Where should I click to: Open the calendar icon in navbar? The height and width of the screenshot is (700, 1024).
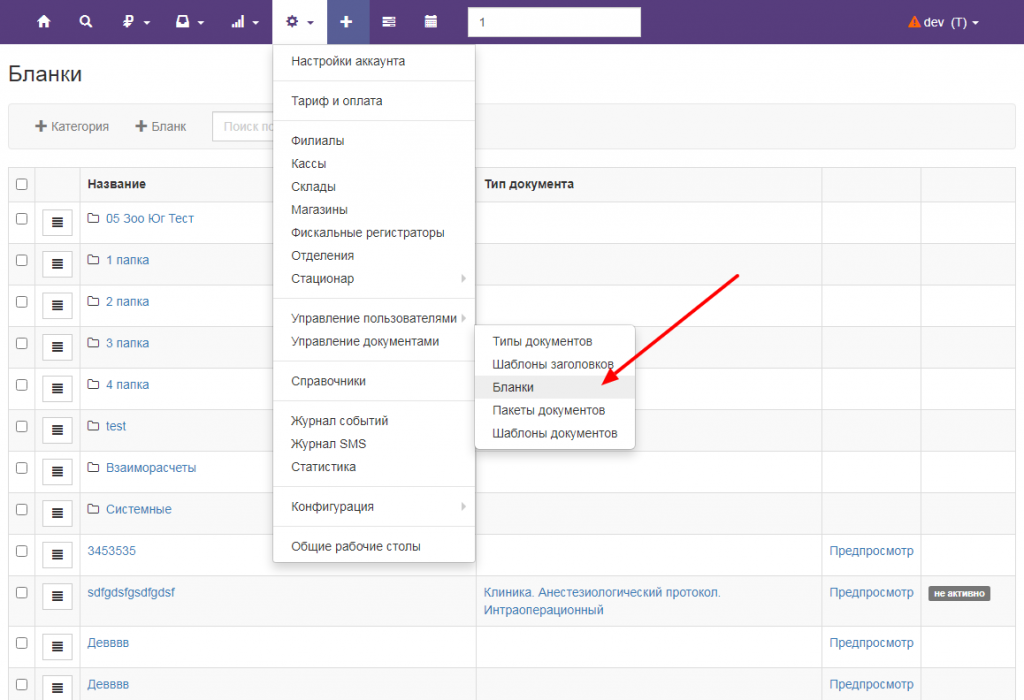(431, 22)
